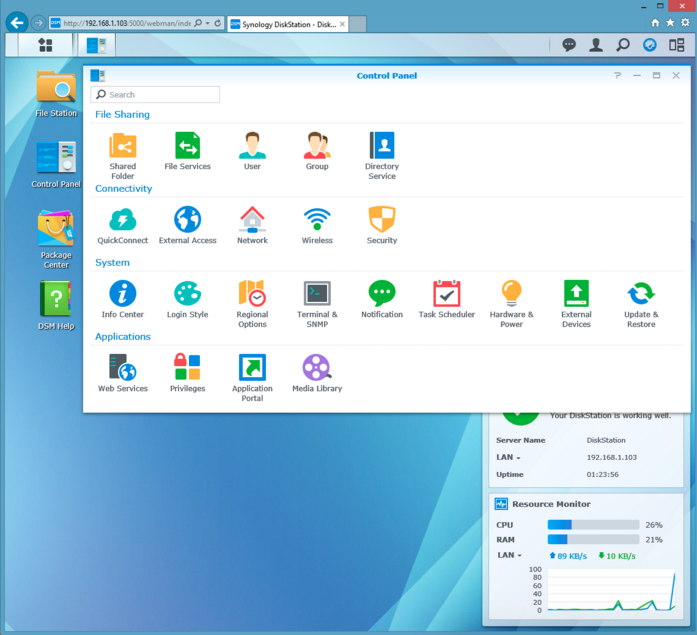697x635 pixels.
Task: Expand the LAN dropdown in system health widget
Action: pyautogui.click(x=508, y=457)
